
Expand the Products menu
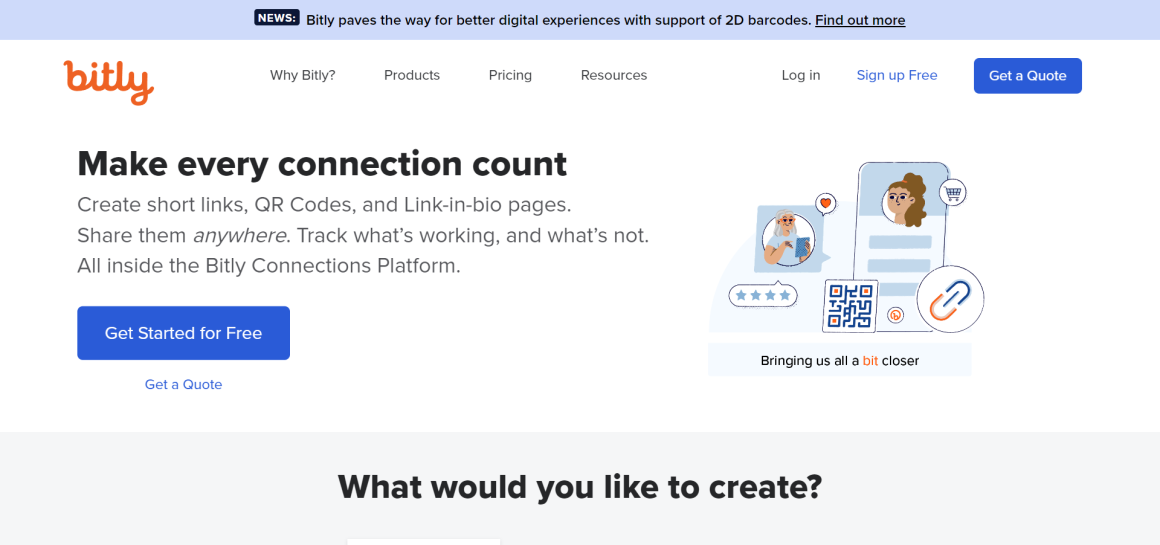tap(412, 75)
